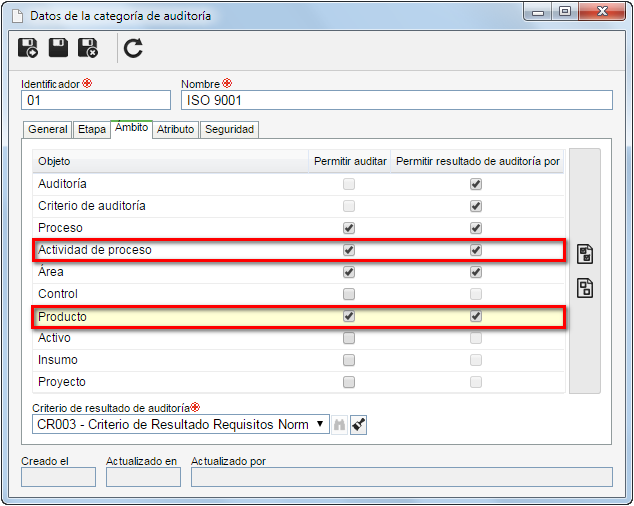Image resolution: width=634 pixels, height=506 pixels.
Task: Click the Objeto column header
Action: click(x=170, y=161)
